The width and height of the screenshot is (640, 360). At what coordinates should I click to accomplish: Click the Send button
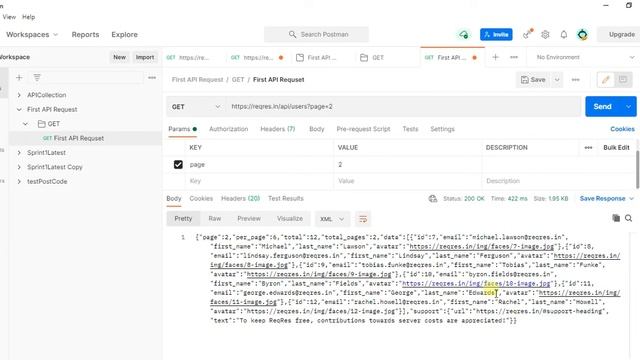coord(603,107)
